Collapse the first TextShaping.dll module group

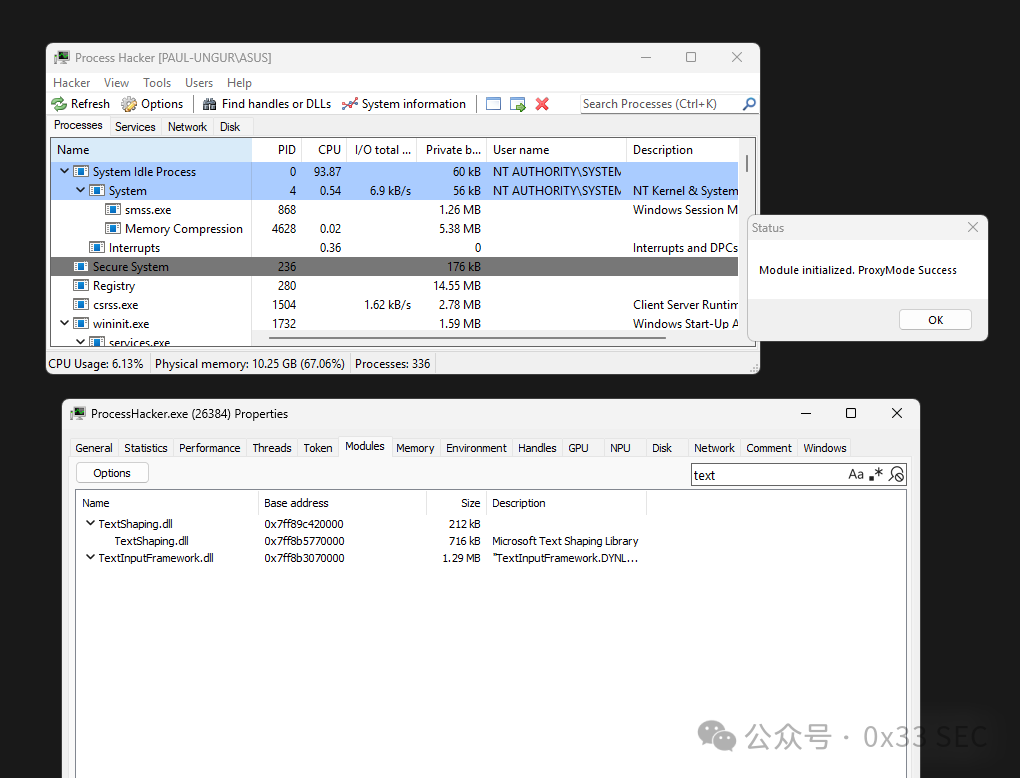[x=90, y=523]
